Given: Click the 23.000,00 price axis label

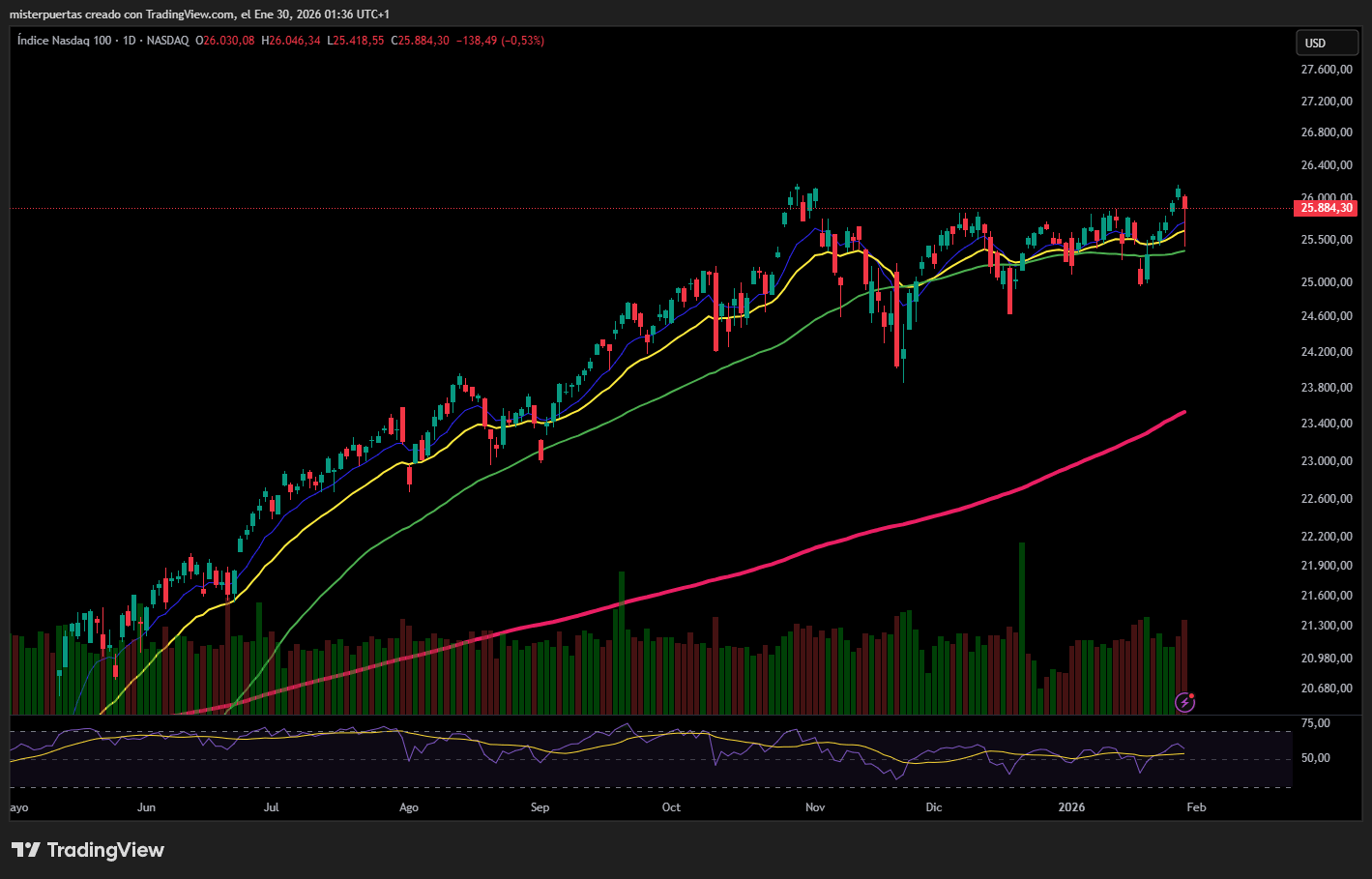Looking at the screenshot, I should coord(1327,461).
